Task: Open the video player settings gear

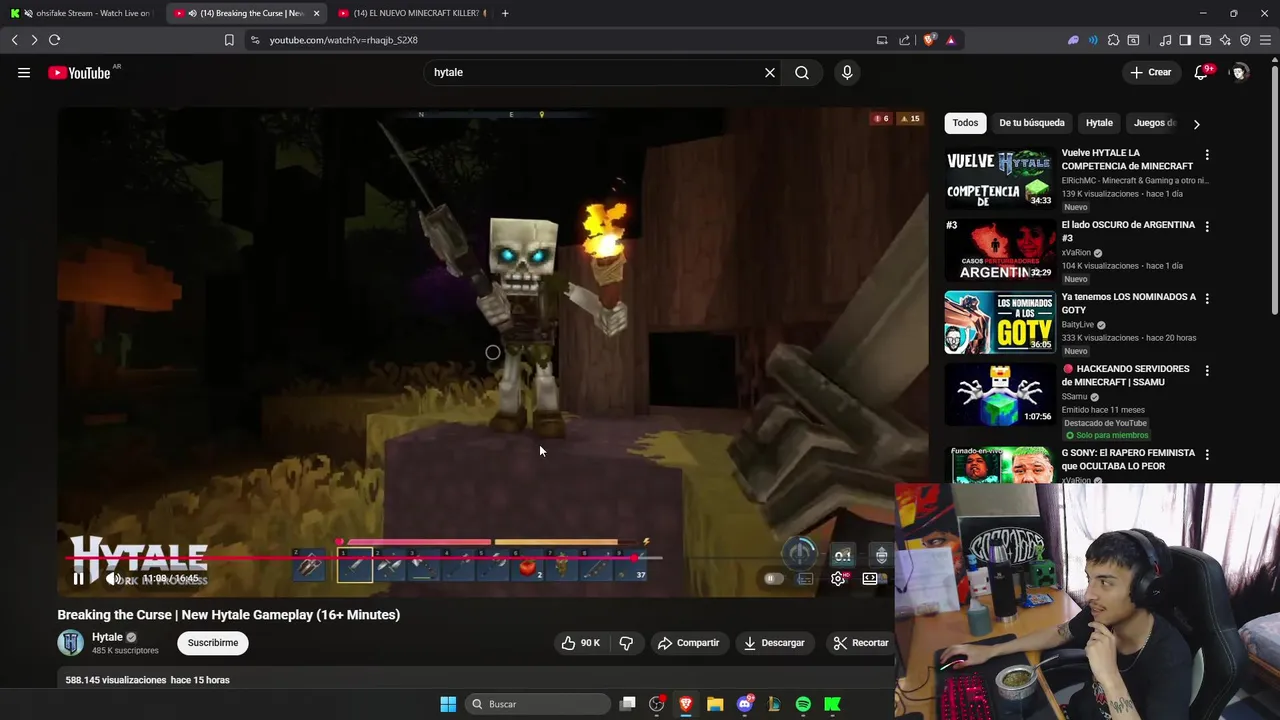Action: tap(838, 578)
